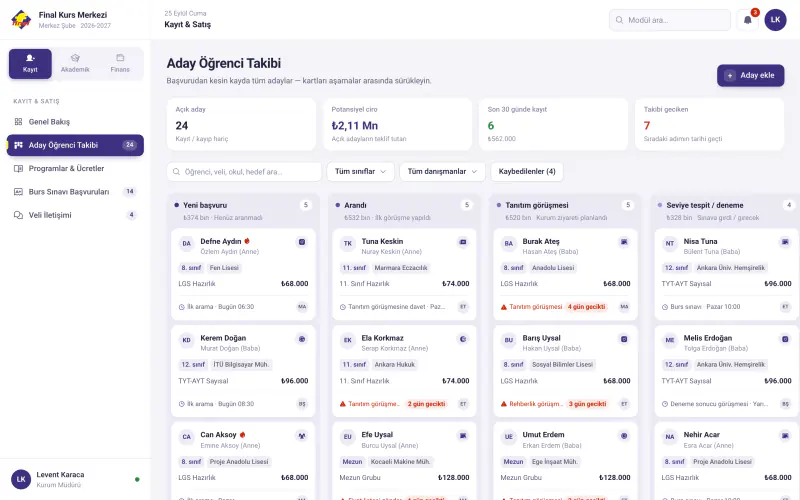Screen dimensions: 800x500
Task: Click the Yeni başvuru column header
Action: pyautogui.click(x=243, y=210)
